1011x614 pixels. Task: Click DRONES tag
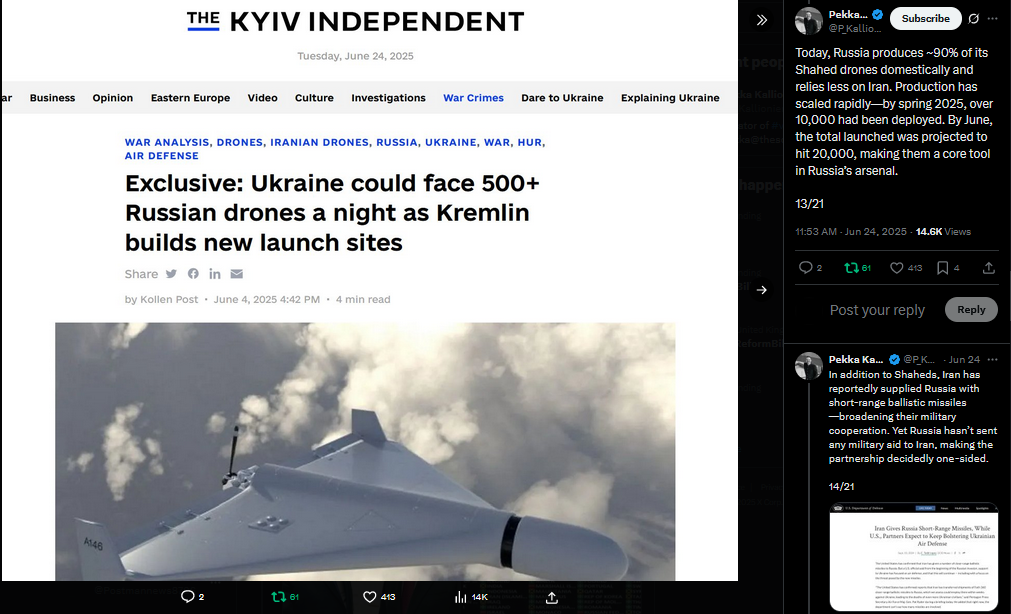[239, 143]
